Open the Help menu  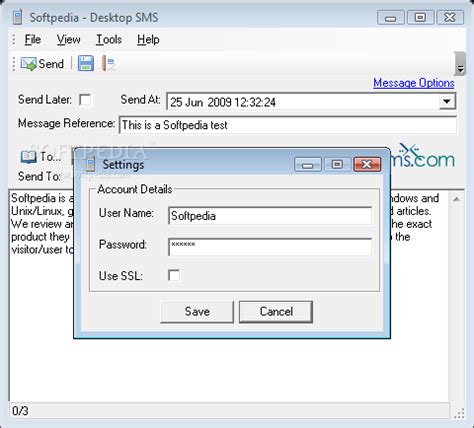(x=148, y=40)
